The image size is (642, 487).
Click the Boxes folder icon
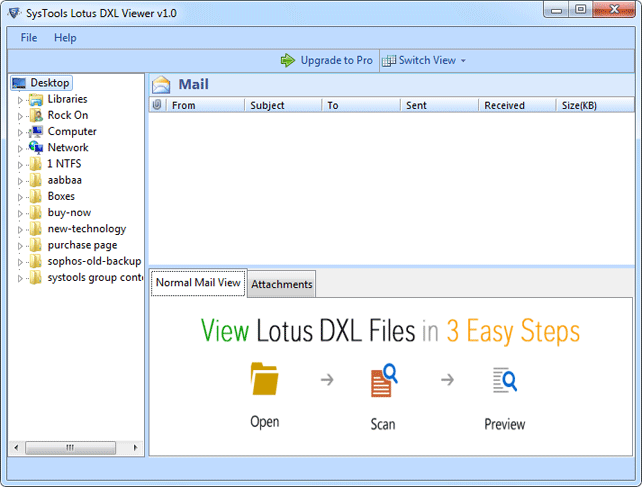(x=36, y=196)
